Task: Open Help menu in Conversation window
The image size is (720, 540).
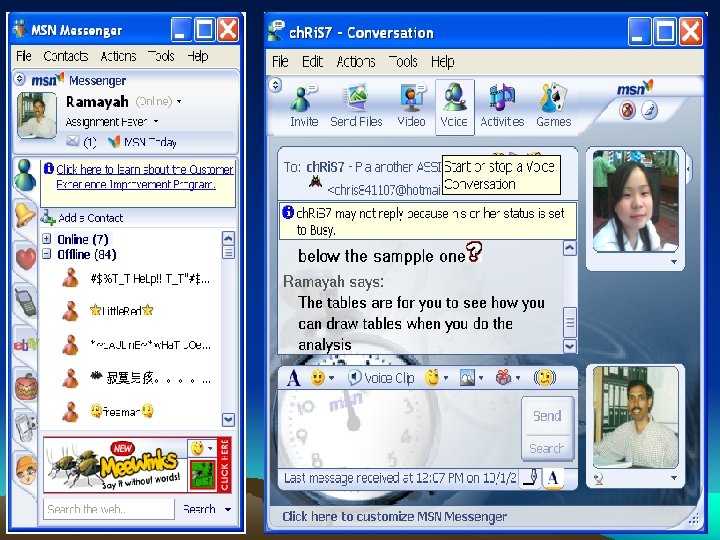Action: coord(443,62)
